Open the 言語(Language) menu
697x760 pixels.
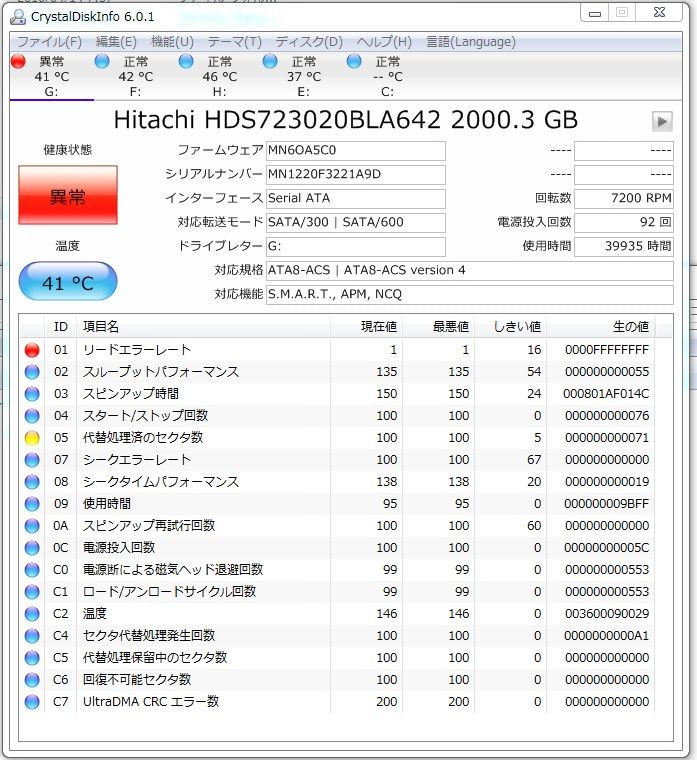[x=471, y=42]
